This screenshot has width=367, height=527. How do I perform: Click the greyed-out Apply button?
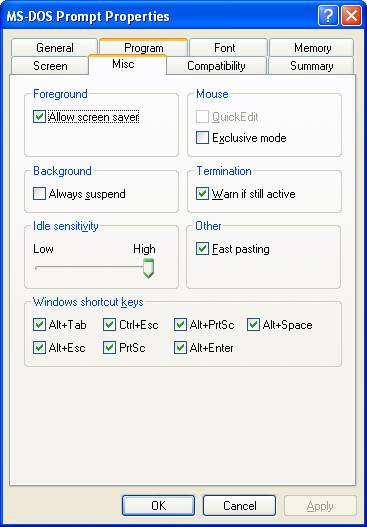click(320, 505)
